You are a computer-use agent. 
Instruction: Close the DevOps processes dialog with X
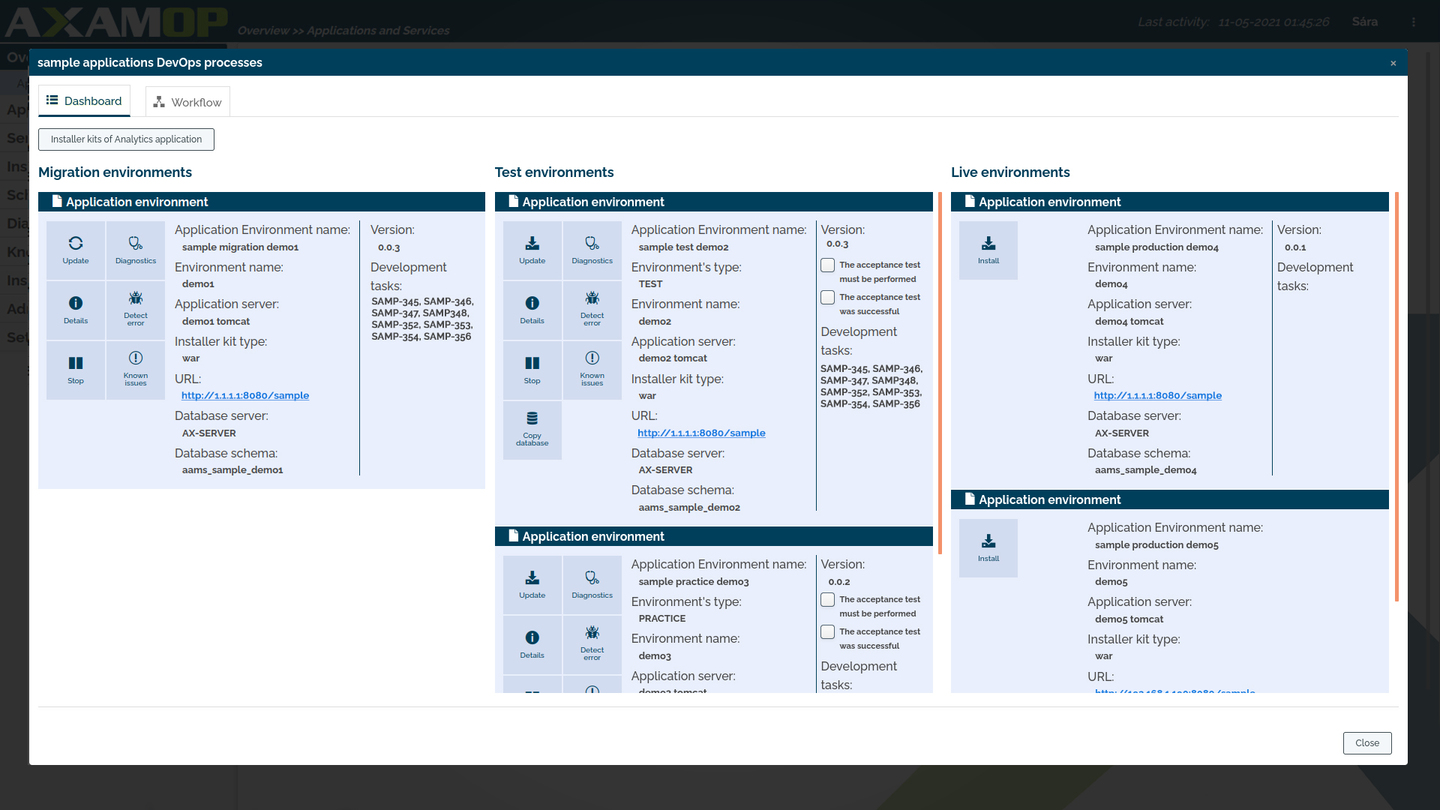coord(1393,63)
